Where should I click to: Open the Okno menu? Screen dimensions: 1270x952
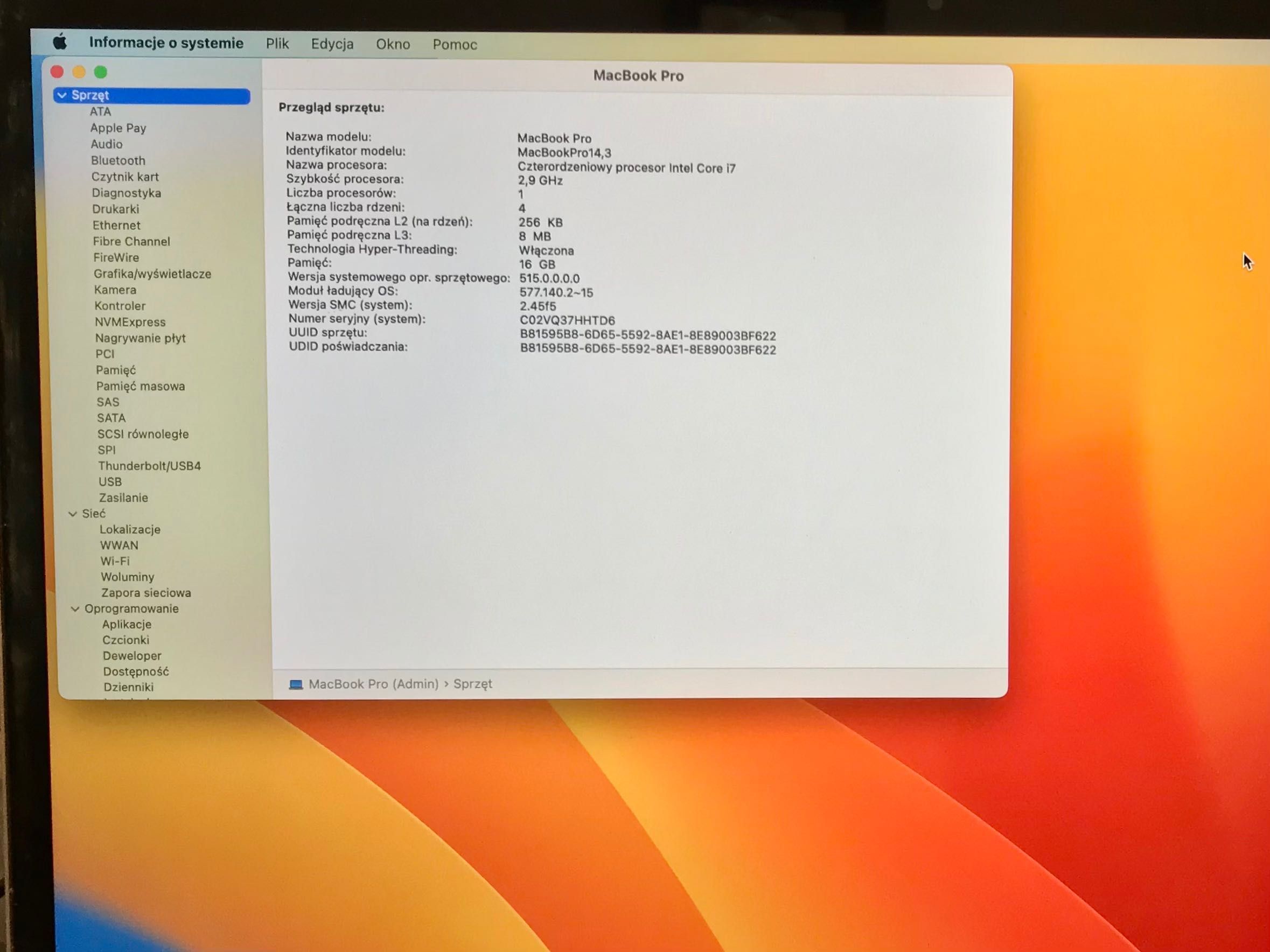393,44
